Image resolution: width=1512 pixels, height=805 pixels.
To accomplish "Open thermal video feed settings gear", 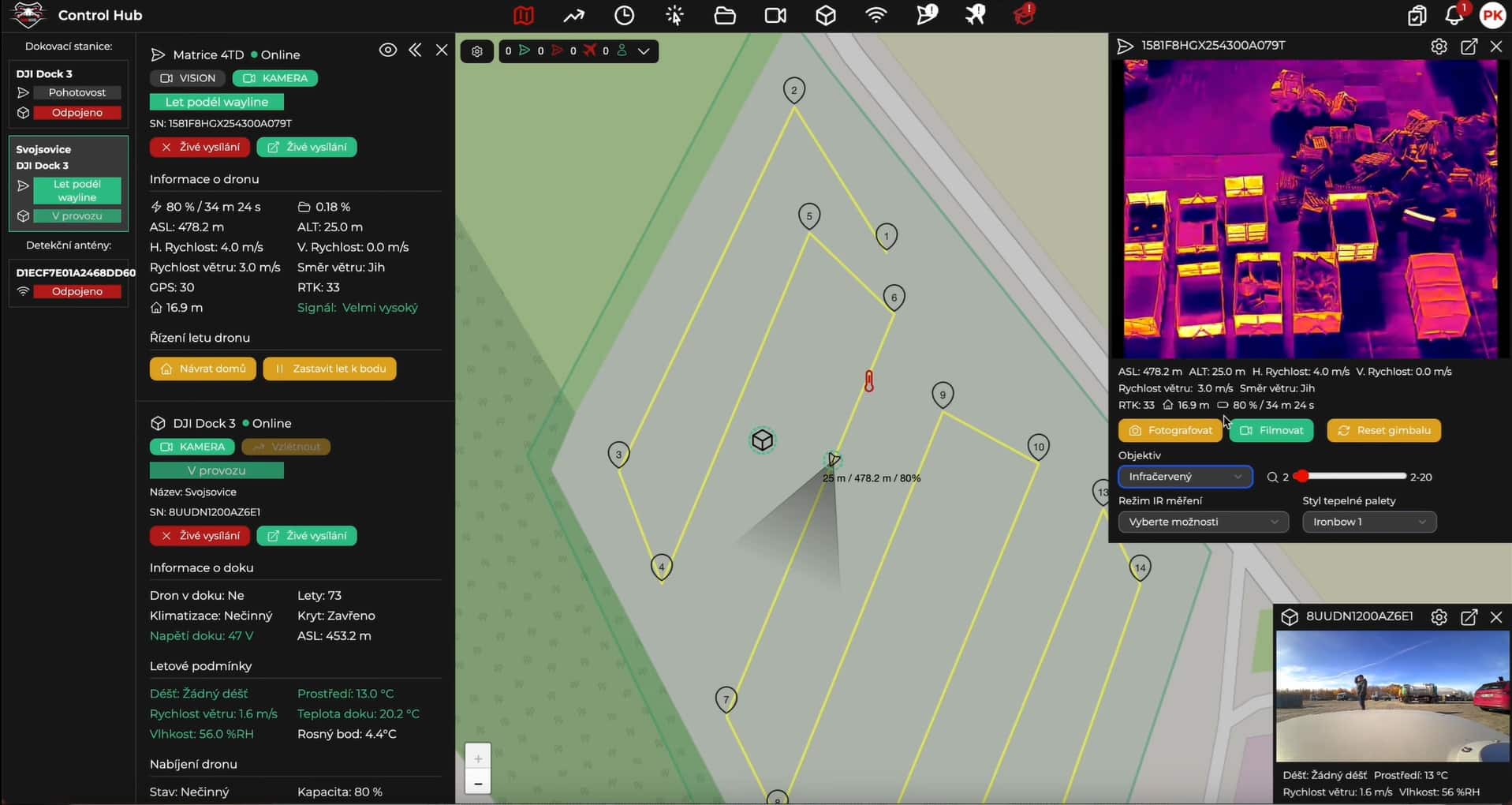I will coord(1439,47).
